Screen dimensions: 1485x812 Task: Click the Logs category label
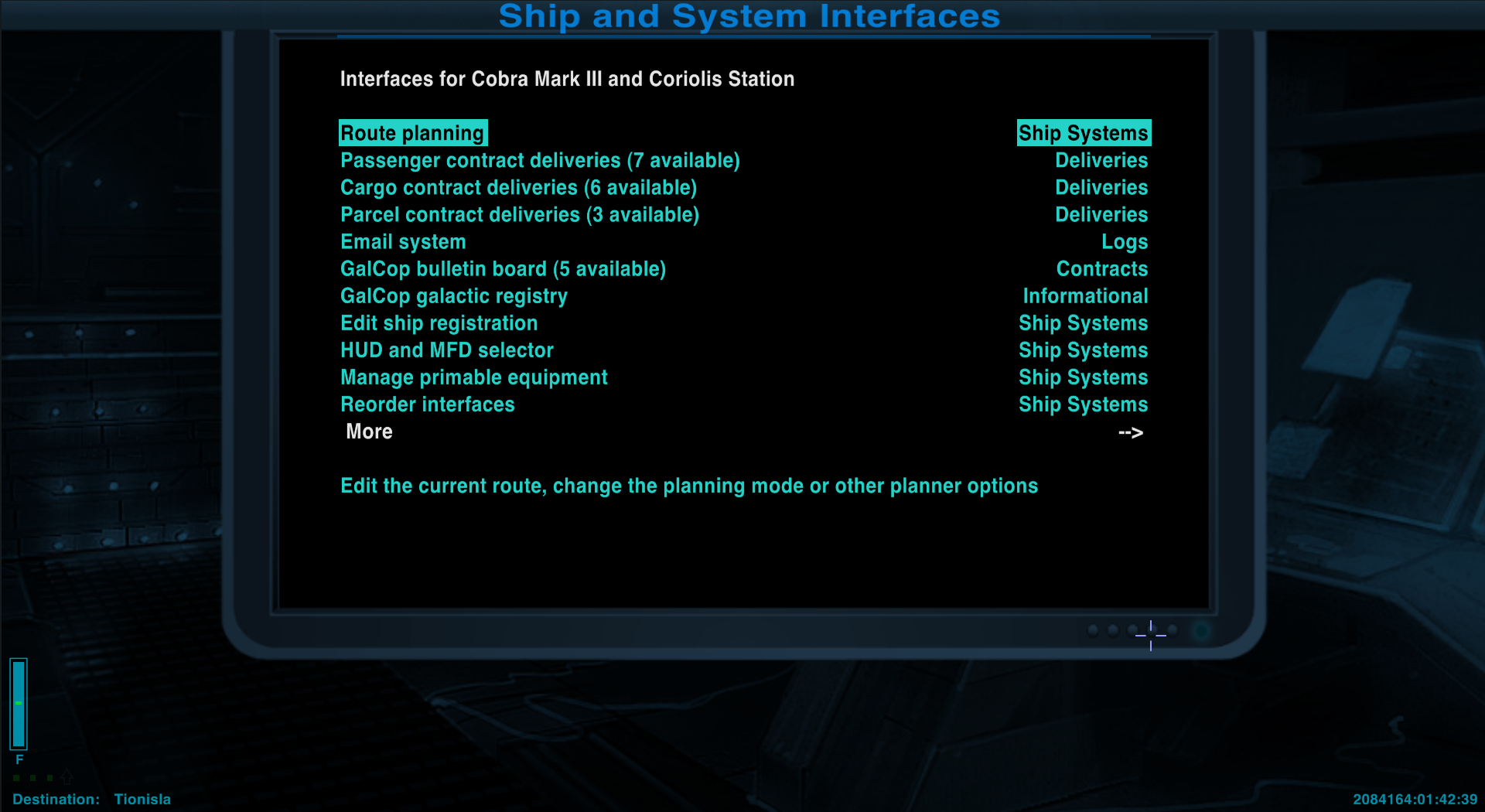click(1124, 241)
